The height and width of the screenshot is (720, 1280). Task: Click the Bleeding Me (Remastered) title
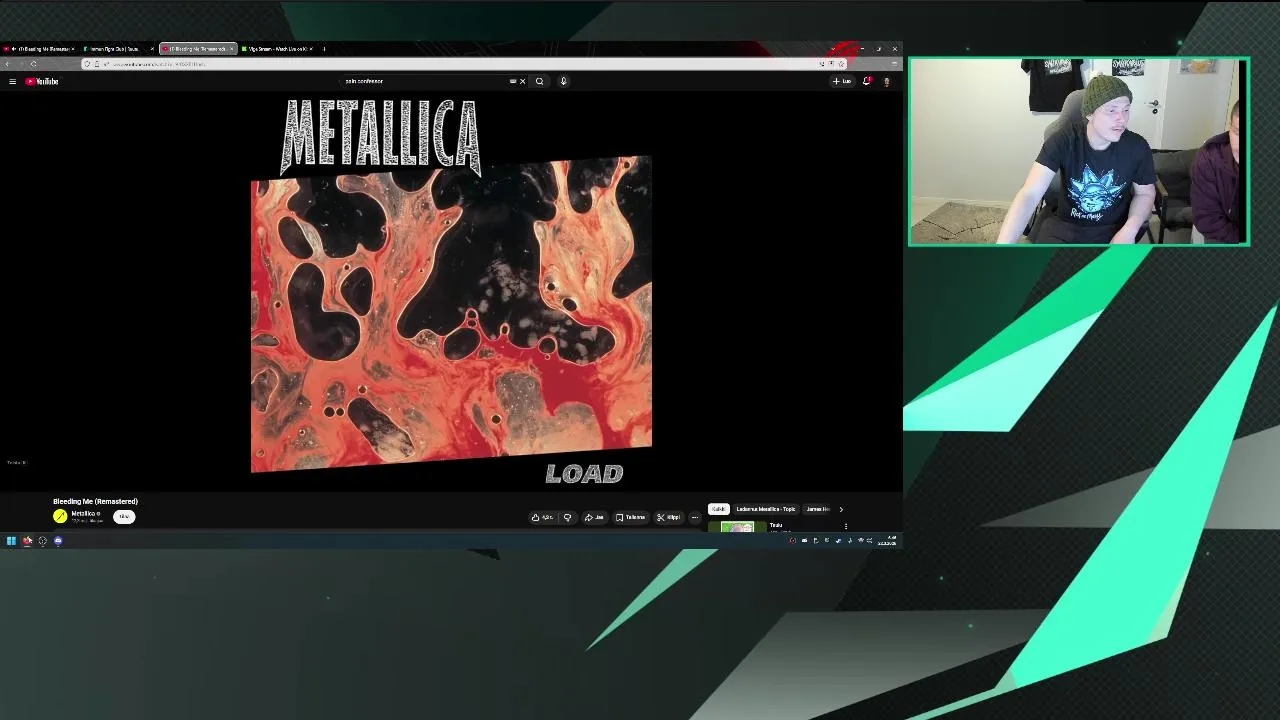[95, 501]
